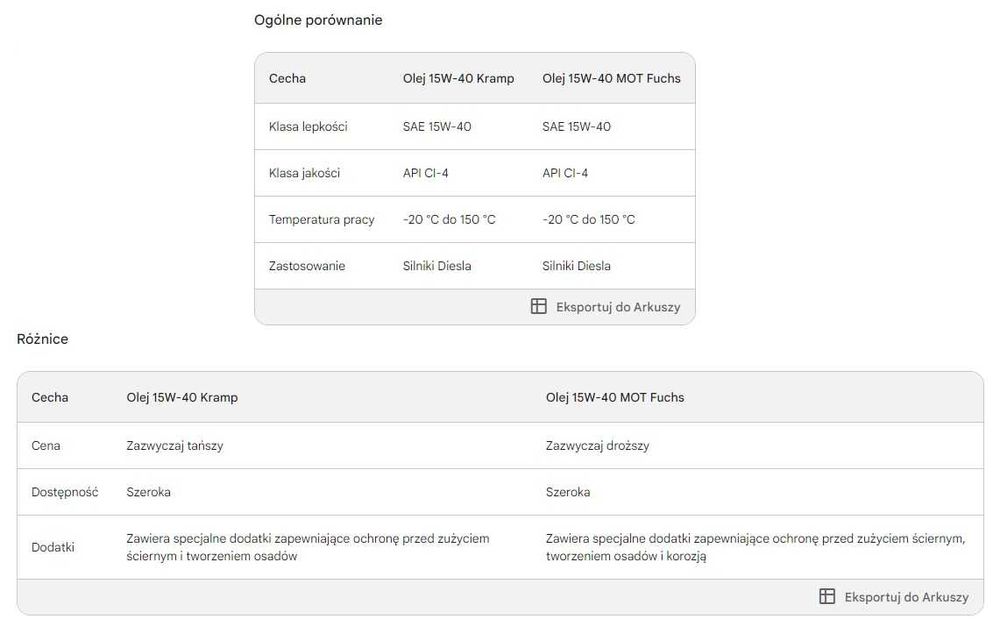Select the "Cena" row label

(46, 446)
